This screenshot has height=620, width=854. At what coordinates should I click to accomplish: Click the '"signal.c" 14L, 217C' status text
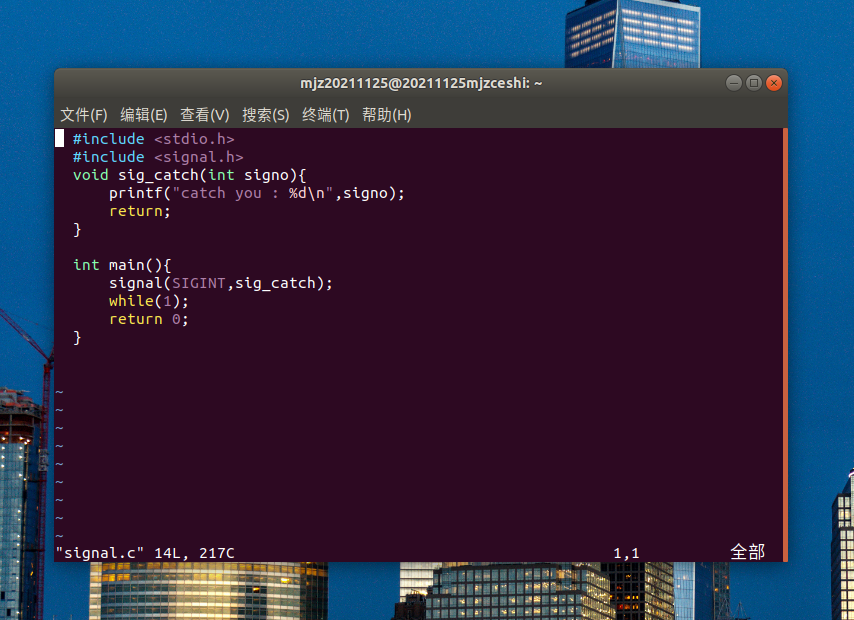tap(145, 553)
